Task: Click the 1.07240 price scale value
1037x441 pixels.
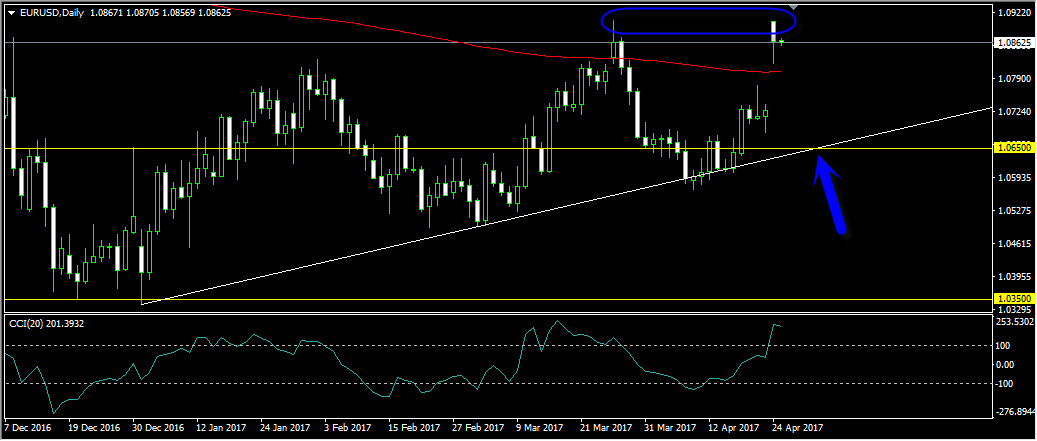Action: click(1015, 112)
